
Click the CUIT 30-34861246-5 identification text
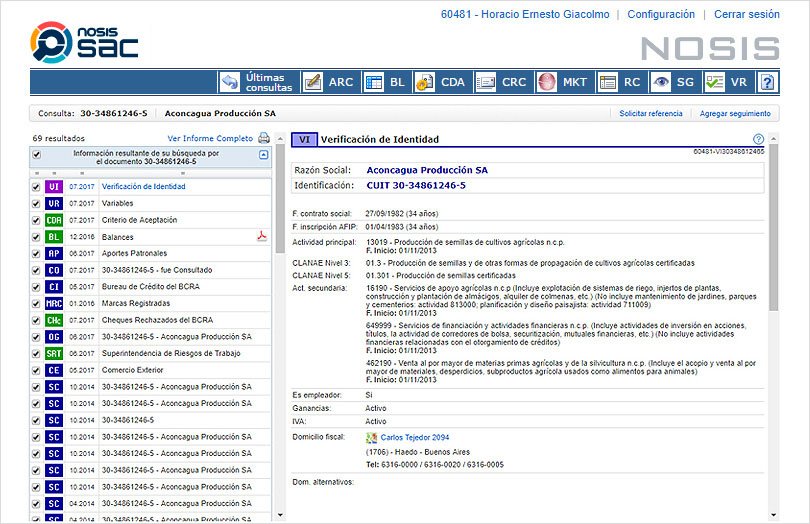(416, 186)
